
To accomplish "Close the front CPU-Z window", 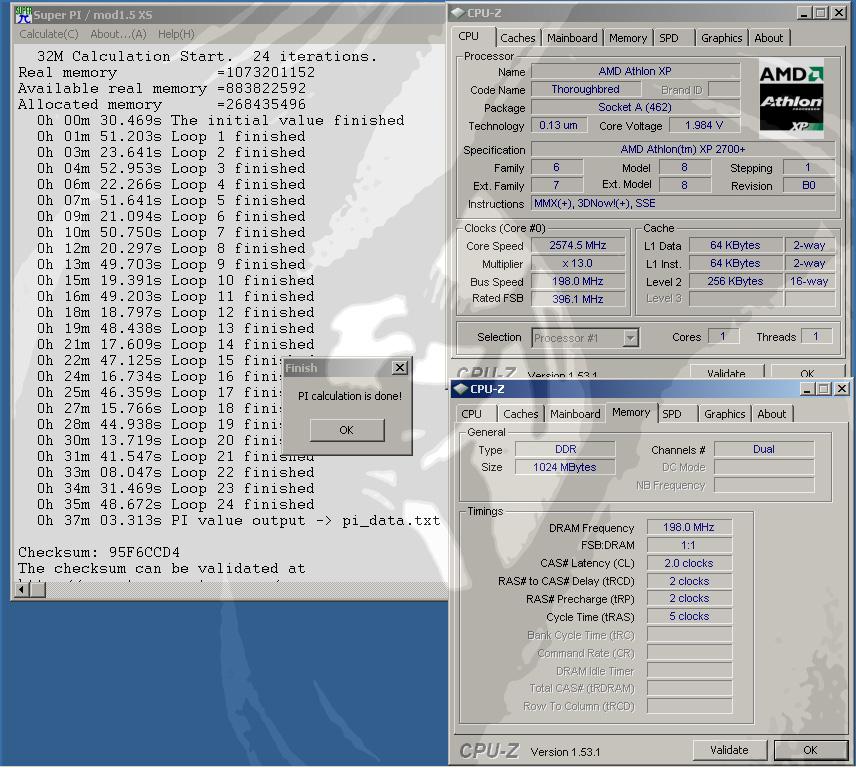I will [842, 389].
